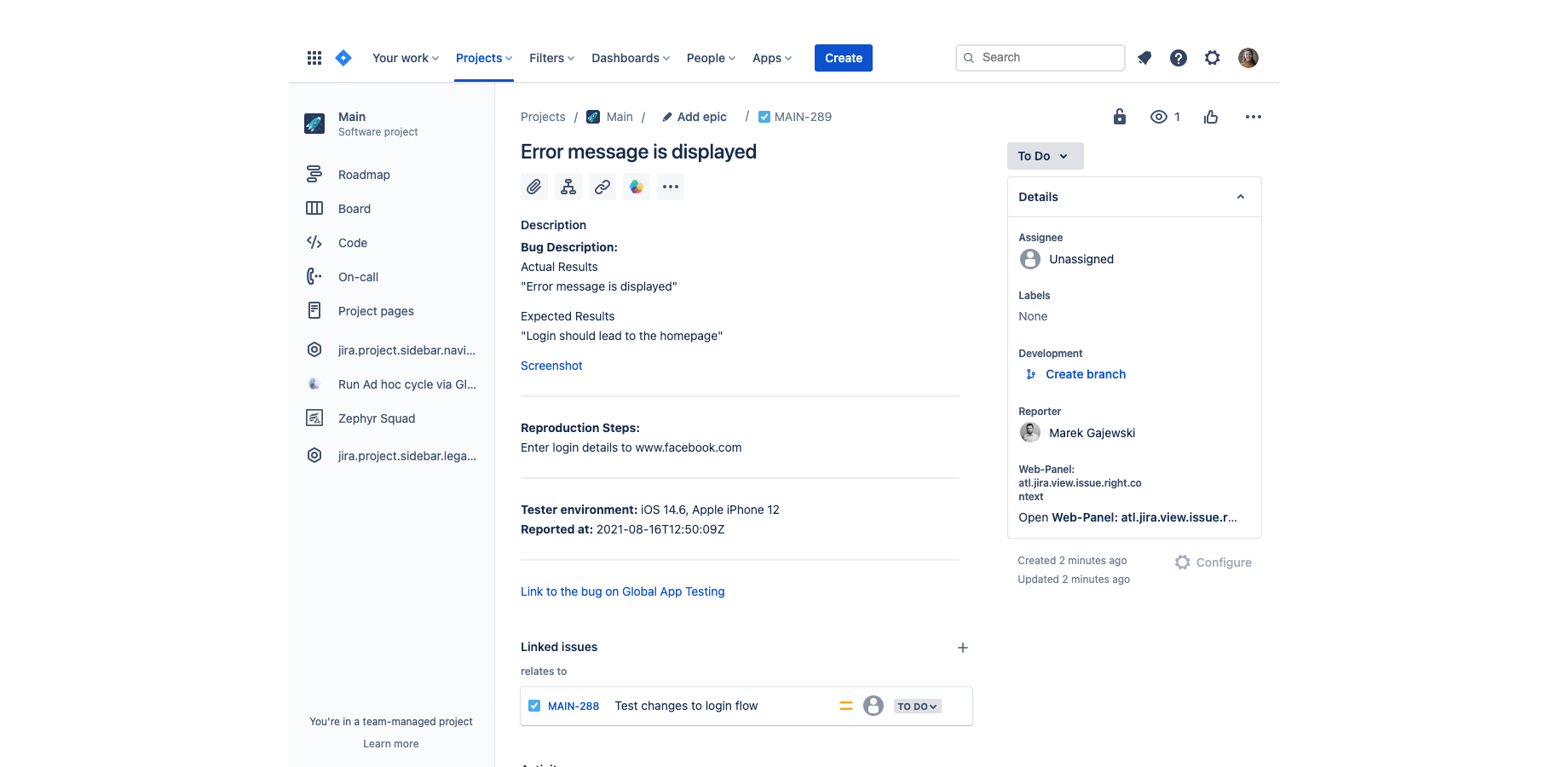The width and height of the screenshot is (1568, 767).
Task: Toggle restrictions using the lock icon
Action: pyautogui.click(x=1119, y=117)
